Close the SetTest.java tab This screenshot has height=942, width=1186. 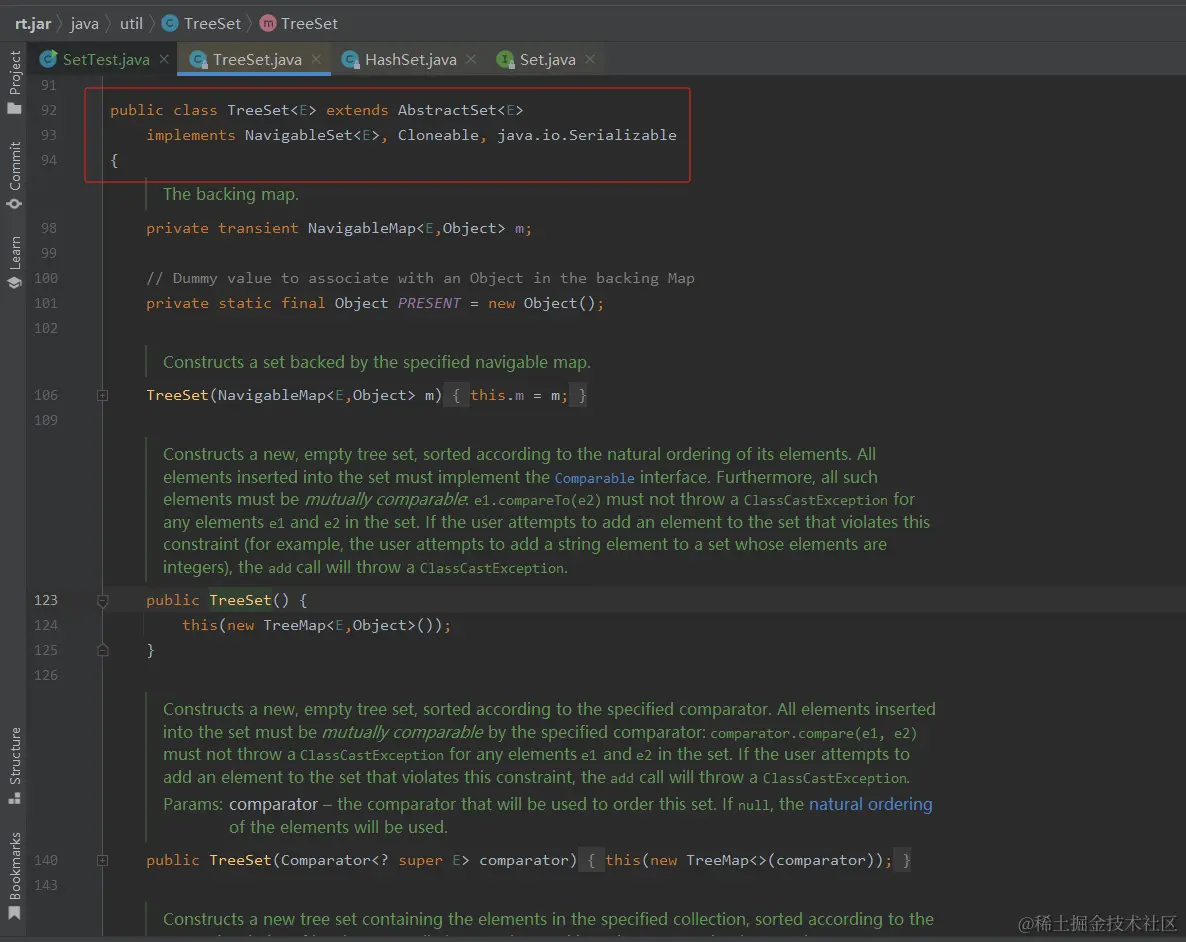click(x=164, y=58)
